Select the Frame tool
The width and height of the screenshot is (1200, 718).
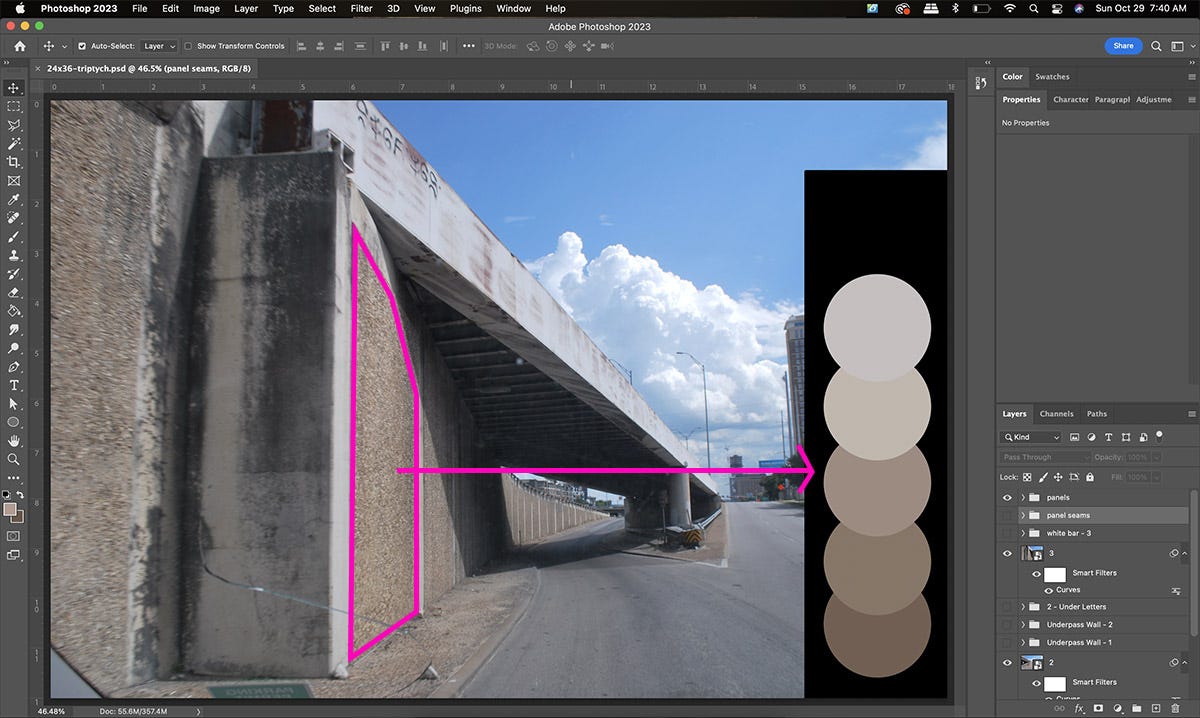14,181
